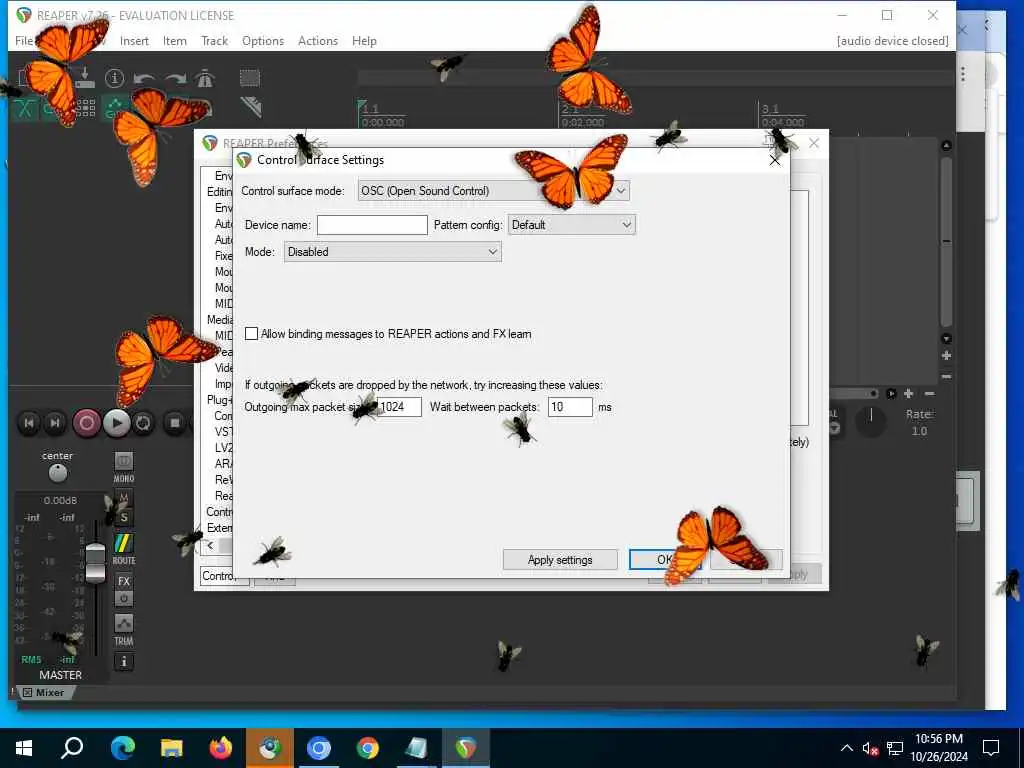Start playback with the Play button
The width and height of the screenshot is (1024, 768).
click(116, 423)
